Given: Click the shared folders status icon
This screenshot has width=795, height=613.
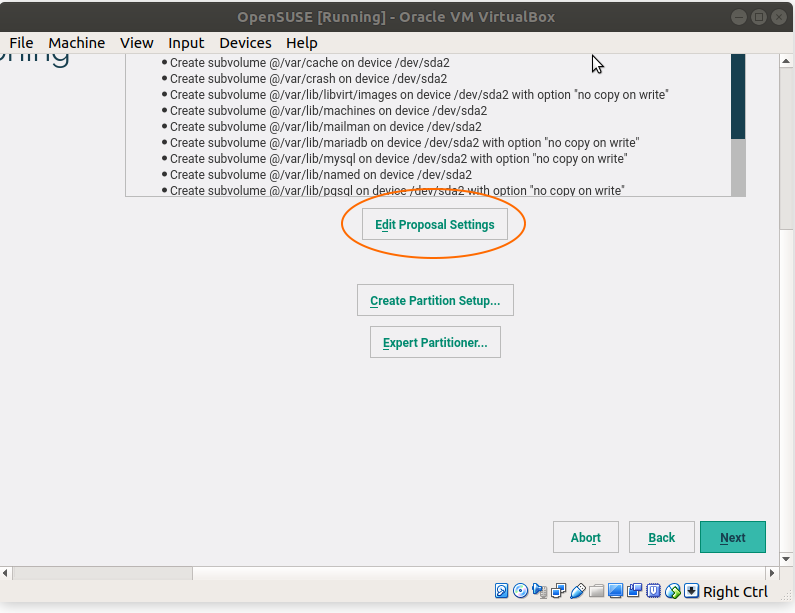Looking at the screenshot, I should tap(596, 591).
